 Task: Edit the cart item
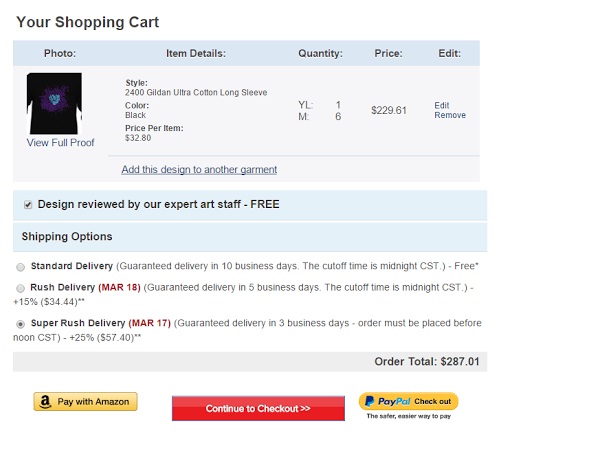click(x=442, y=105)
